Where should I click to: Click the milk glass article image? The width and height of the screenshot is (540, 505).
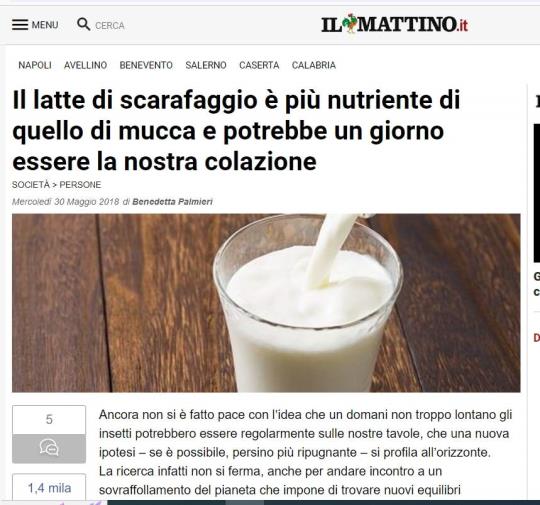tap(266, 303)
